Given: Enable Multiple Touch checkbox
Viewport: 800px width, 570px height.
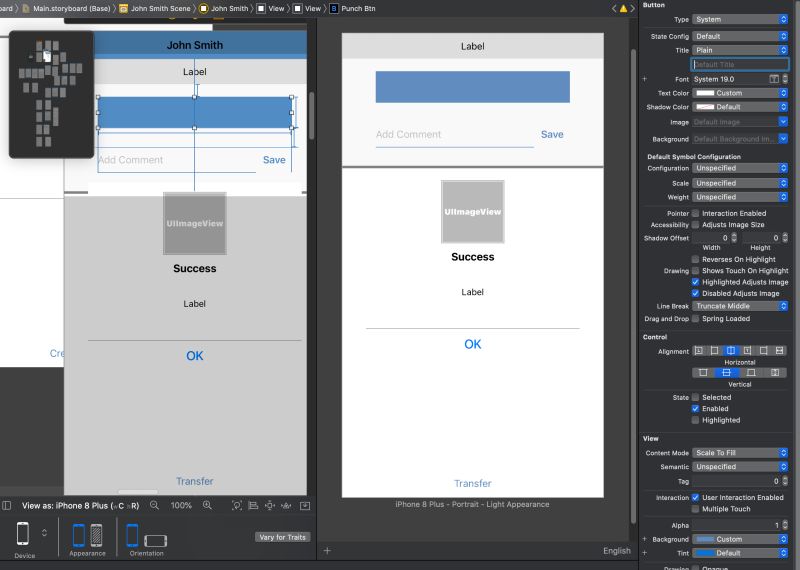Looking at the screenshot, I should click(x=695, y=509).
